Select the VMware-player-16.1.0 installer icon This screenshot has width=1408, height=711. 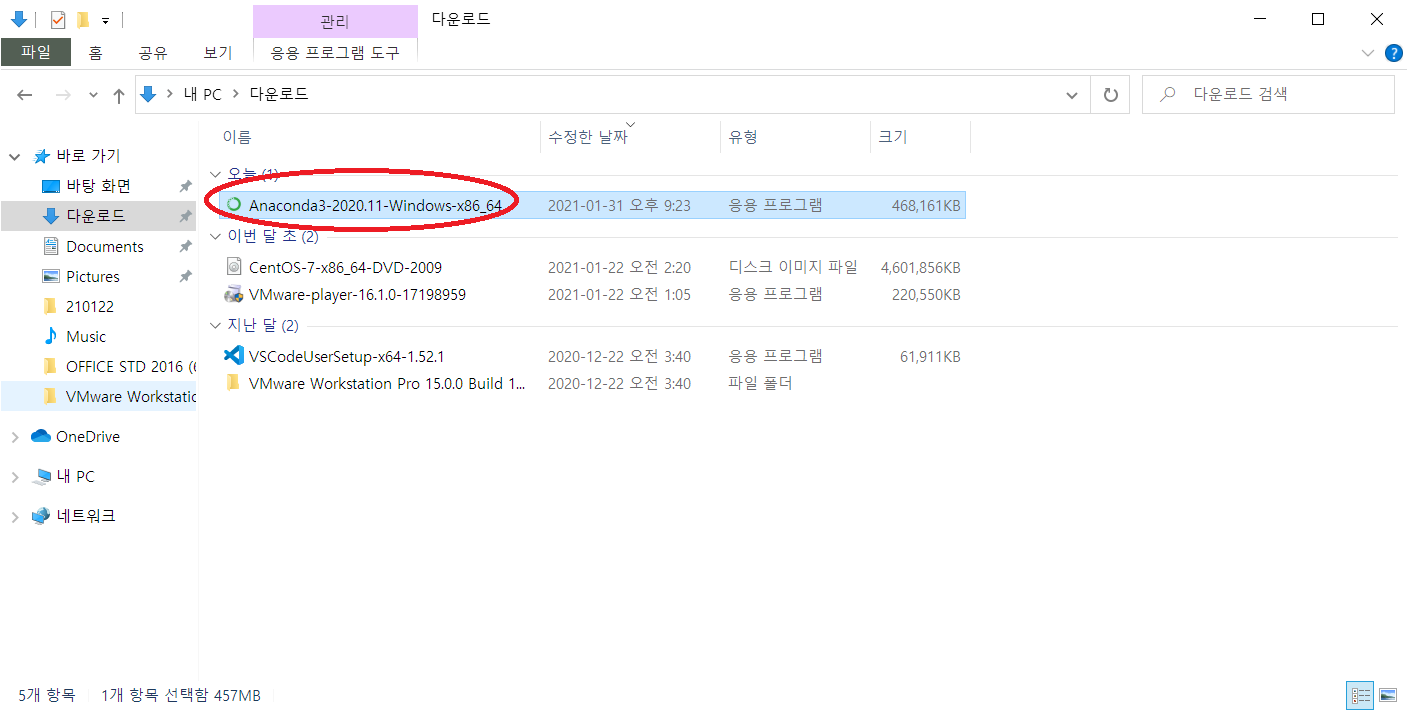point(234,295)
